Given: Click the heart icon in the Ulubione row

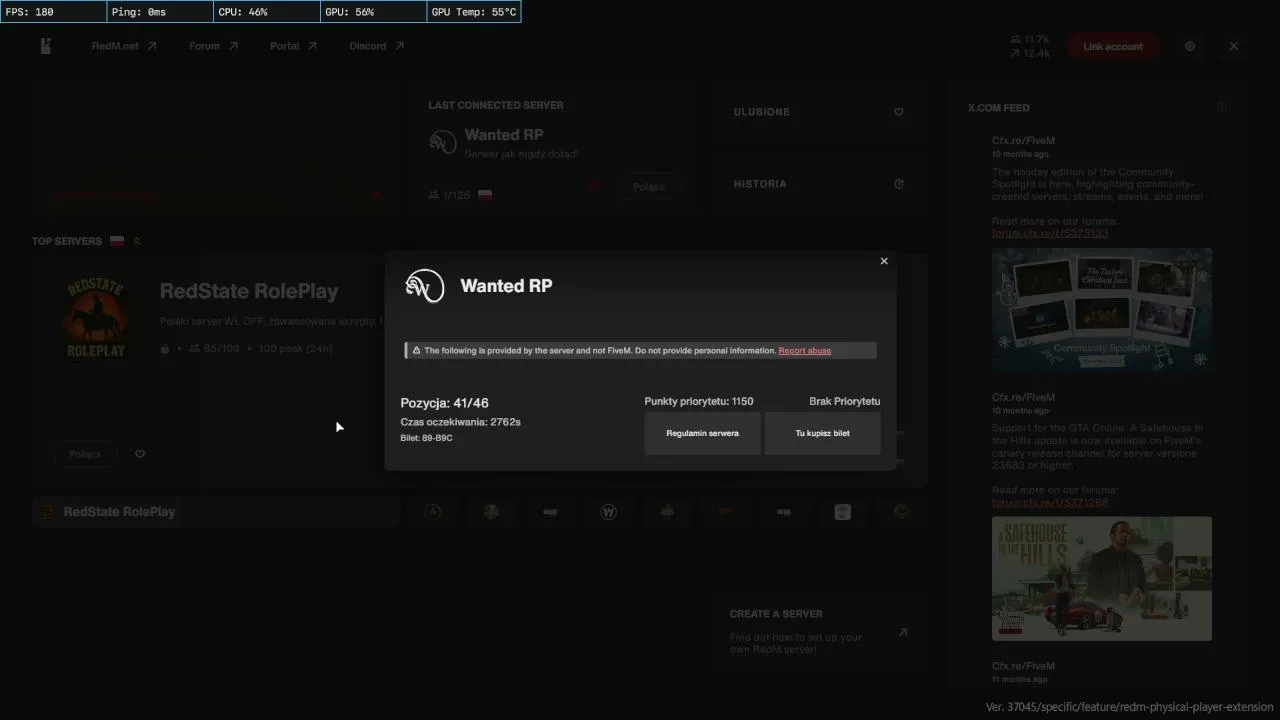Looking at the screenshot, I should (899, 112).
